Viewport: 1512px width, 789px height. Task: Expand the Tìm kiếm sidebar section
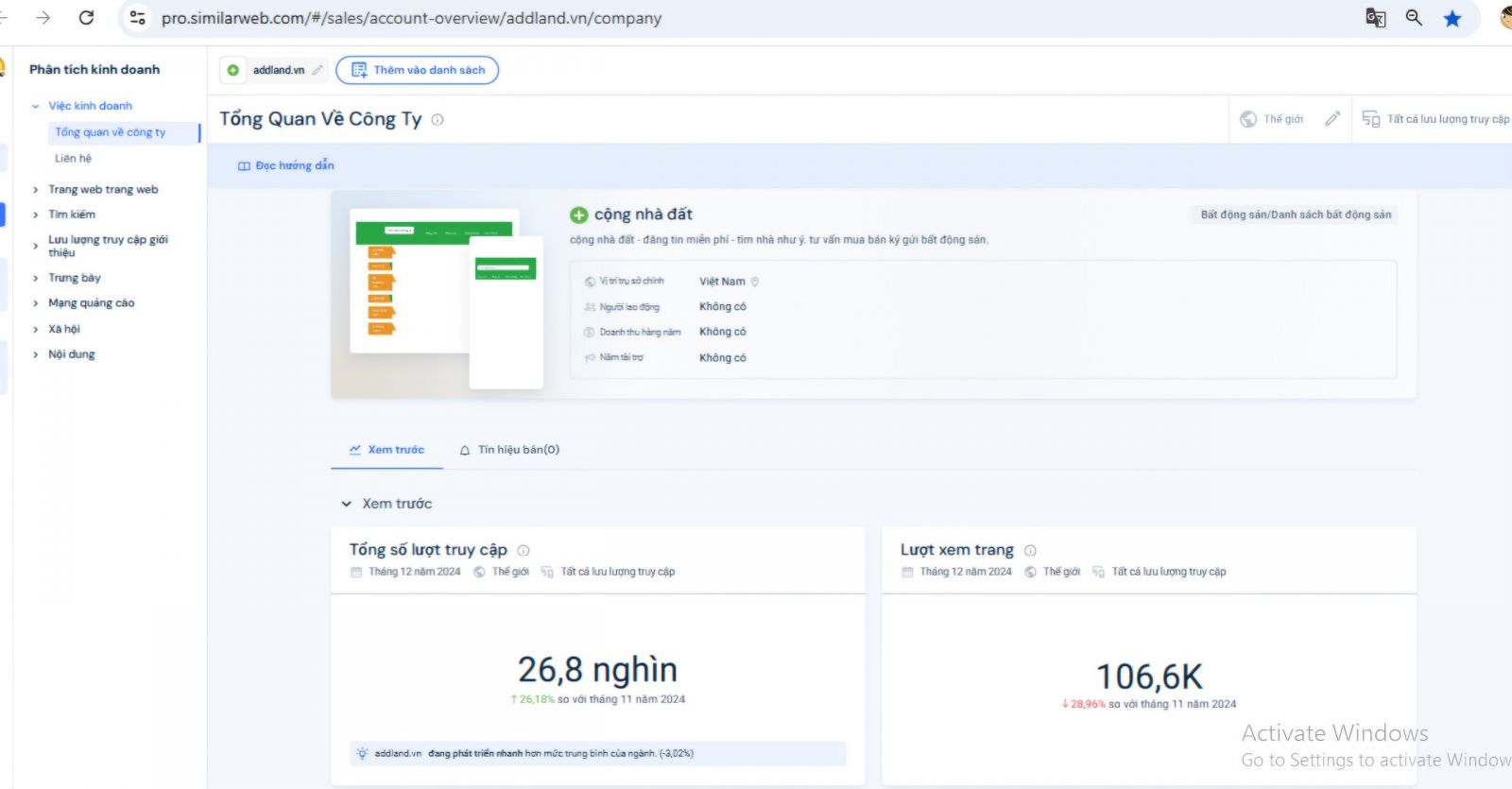click(36, 215)
